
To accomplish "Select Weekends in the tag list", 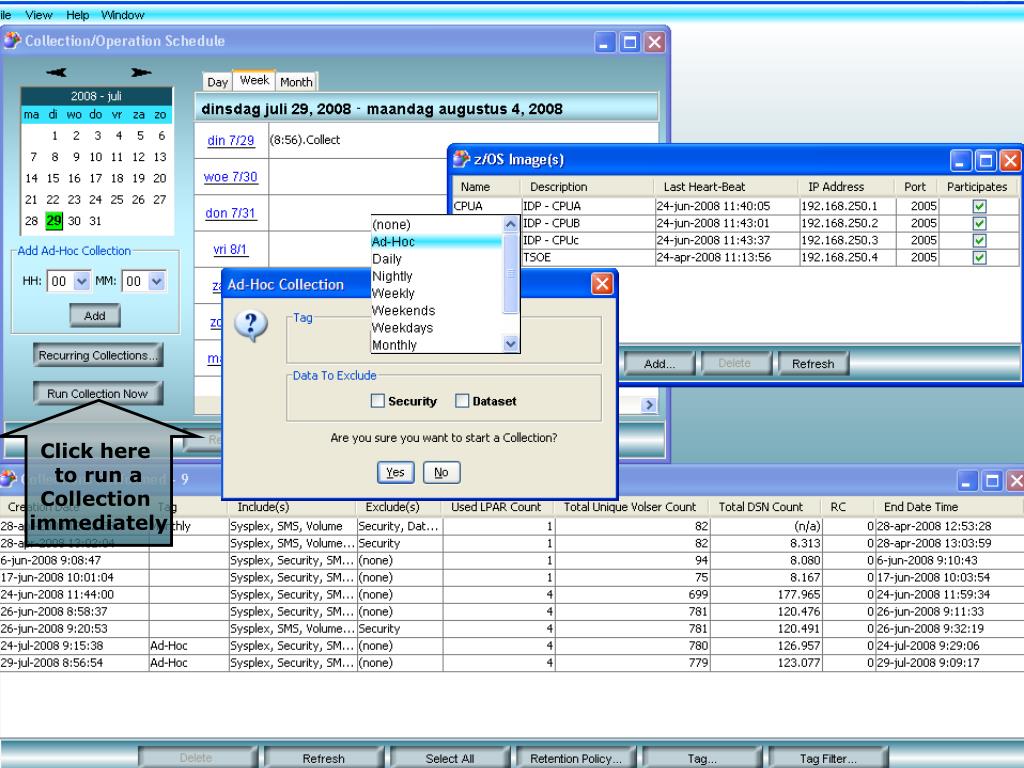I will click(x=436, y=311).
